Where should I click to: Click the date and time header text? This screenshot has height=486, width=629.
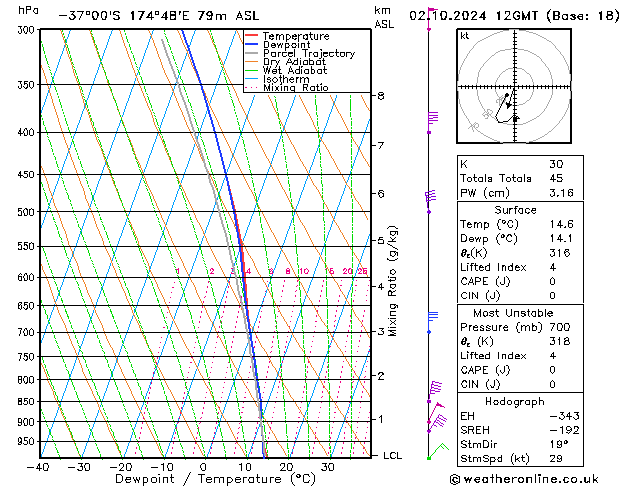click(x=514, y=16)
